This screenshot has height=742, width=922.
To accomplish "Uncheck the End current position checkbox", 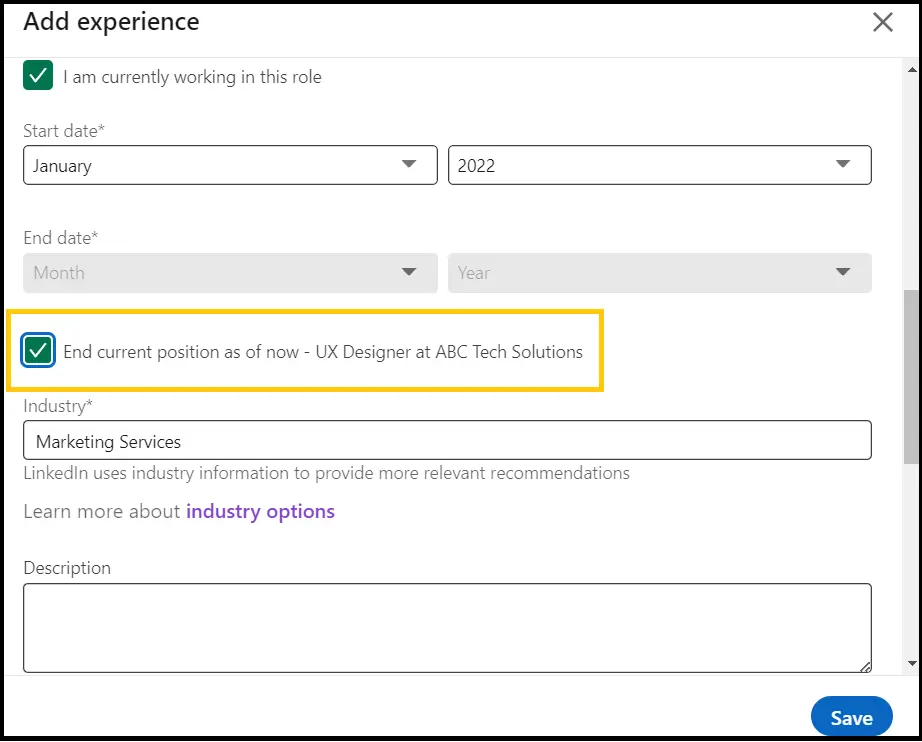I will pos(39,351).
